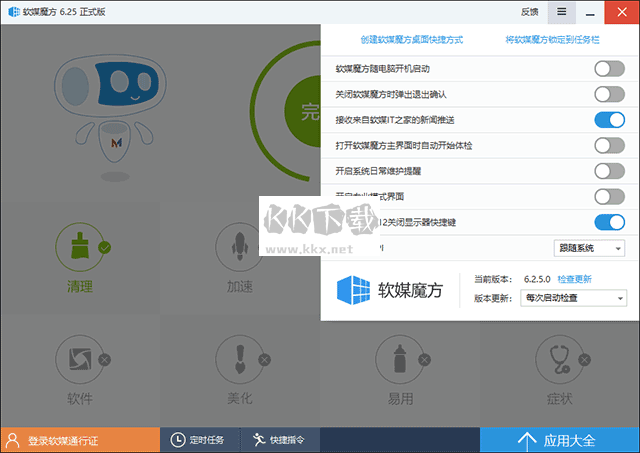Toggle the 模式界面 switch

tap(609, 197)
